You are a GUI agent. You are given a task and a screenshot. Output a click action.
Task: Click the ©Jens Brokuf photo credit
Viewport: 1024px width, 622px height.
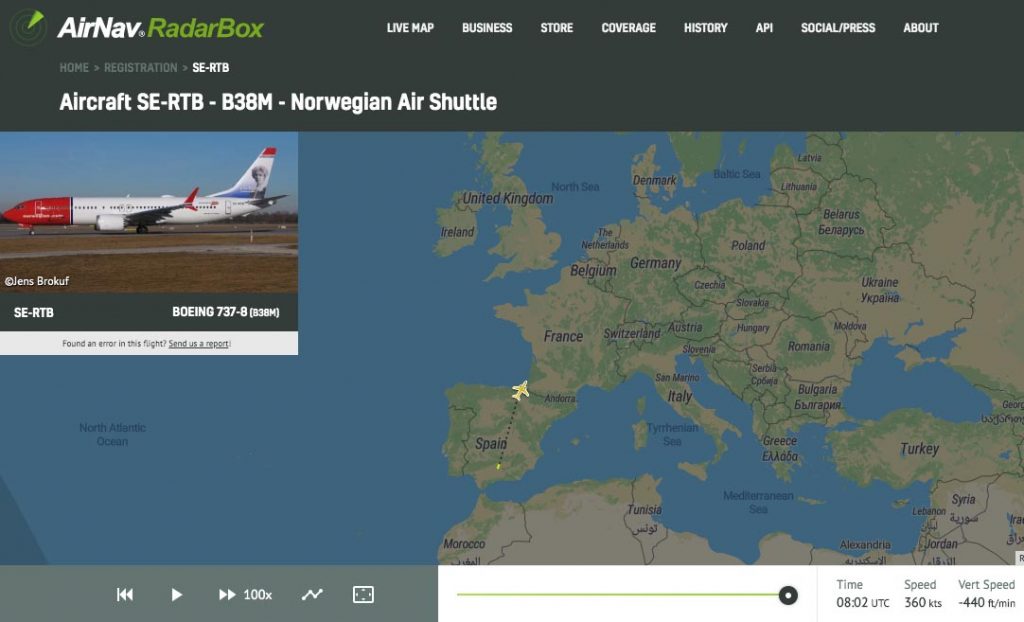(x=37, y=281)
